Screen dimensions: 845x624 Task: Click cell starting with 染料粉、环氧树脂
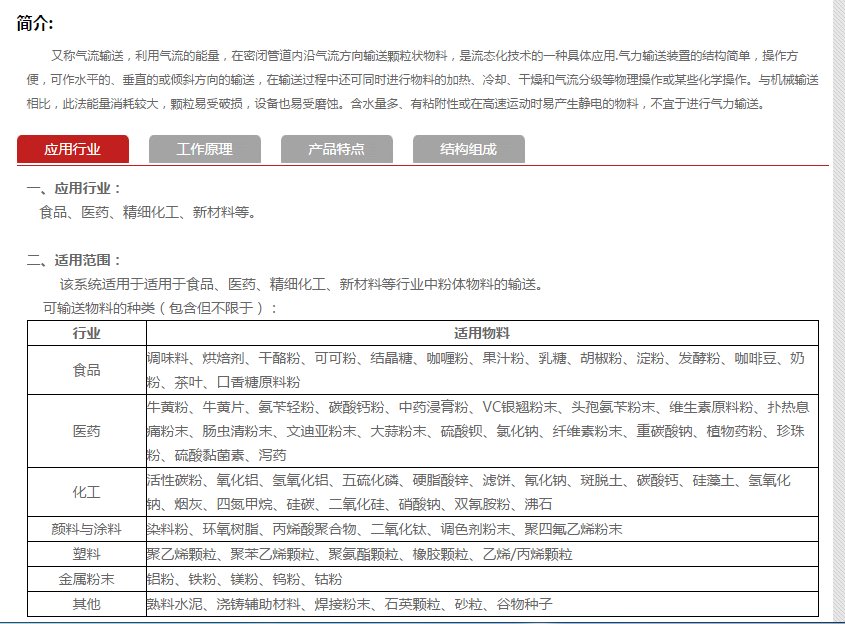click(482, 529)
